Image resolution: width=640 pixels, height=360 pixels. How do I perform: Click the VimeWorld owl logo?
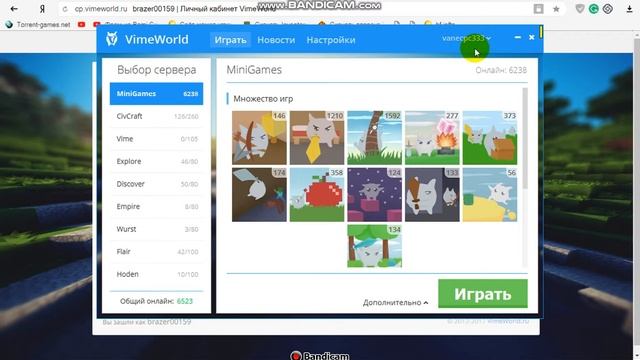pyautogui.click(x=112, y=39)
